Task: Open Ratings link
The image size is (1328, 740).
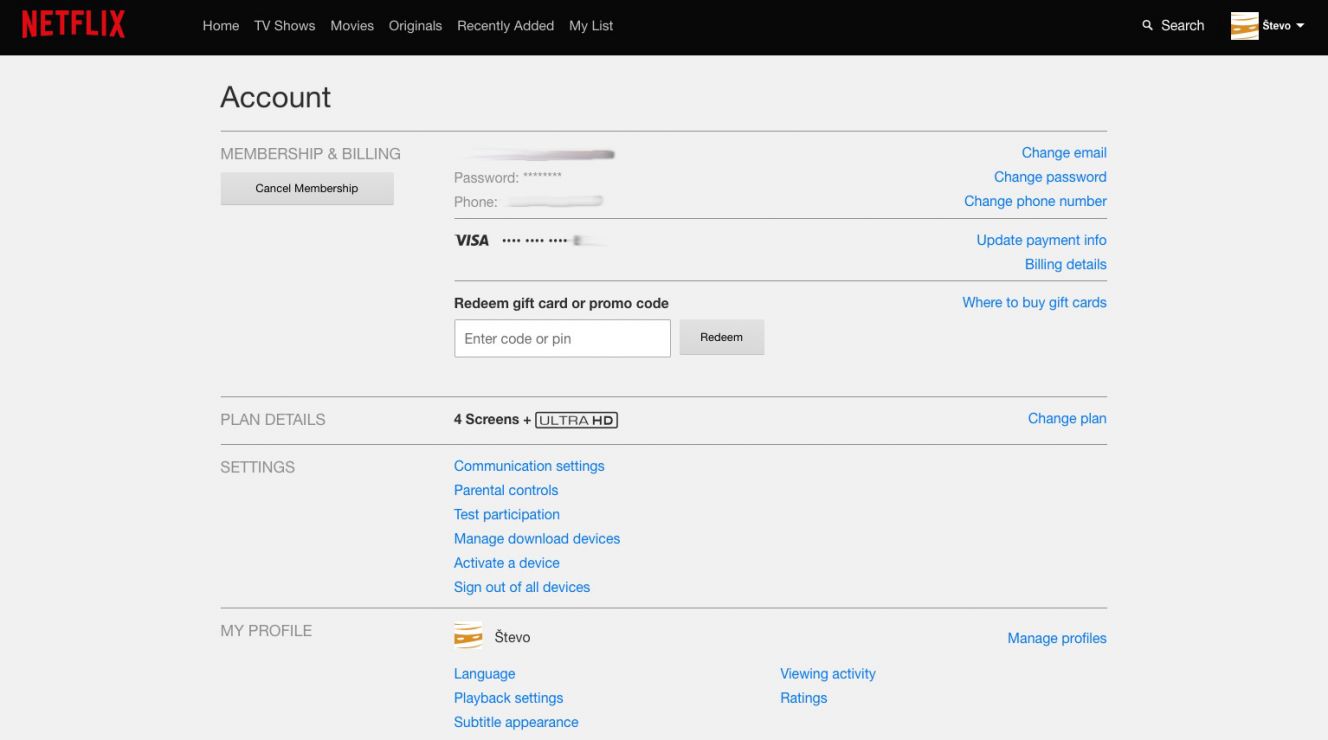Action: coord(804,698)
